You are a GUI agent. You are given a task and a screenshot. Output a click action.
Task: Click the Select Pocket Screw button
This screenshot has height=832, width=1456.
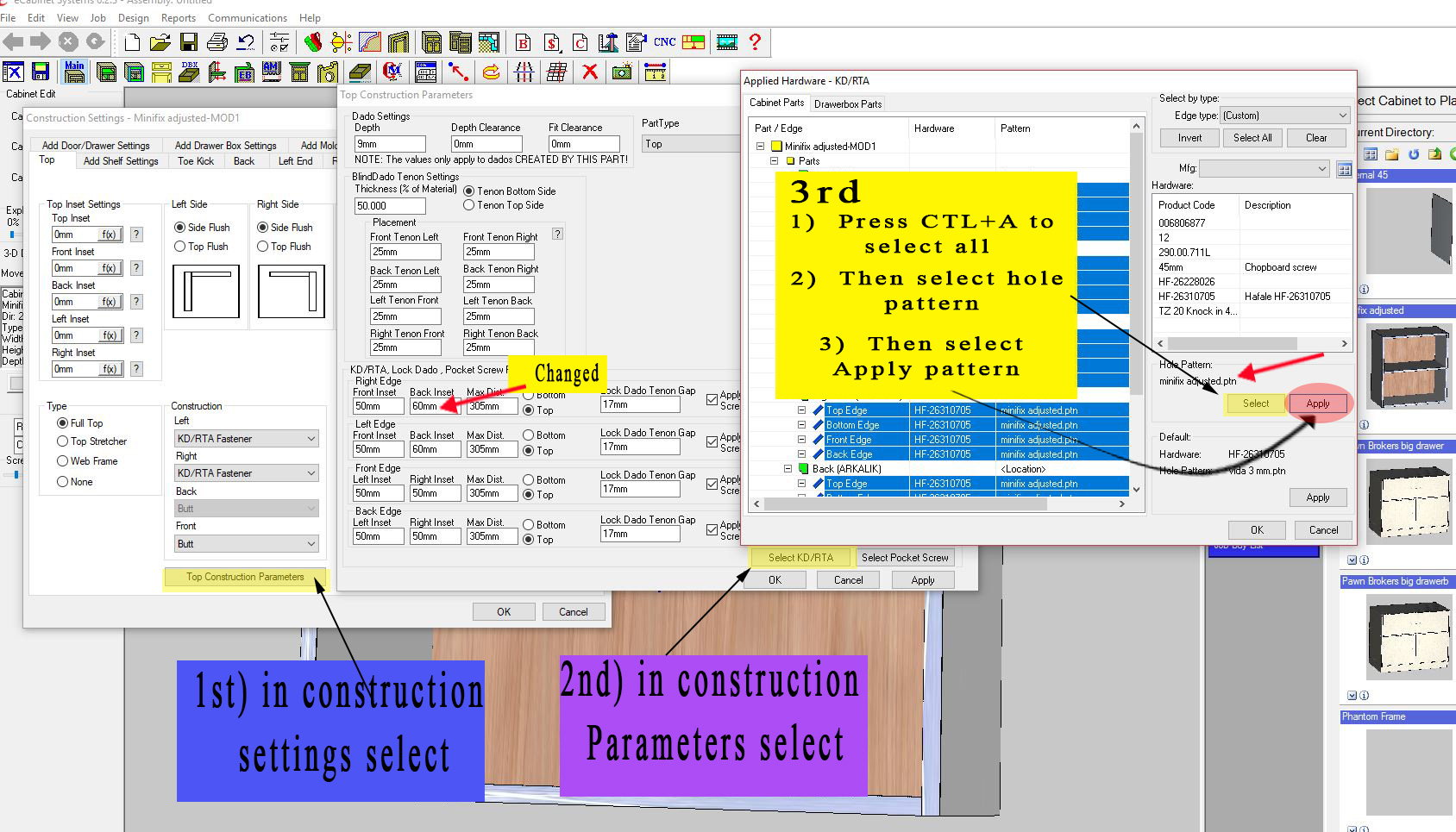pyautogui.click(x=904, y=558)
